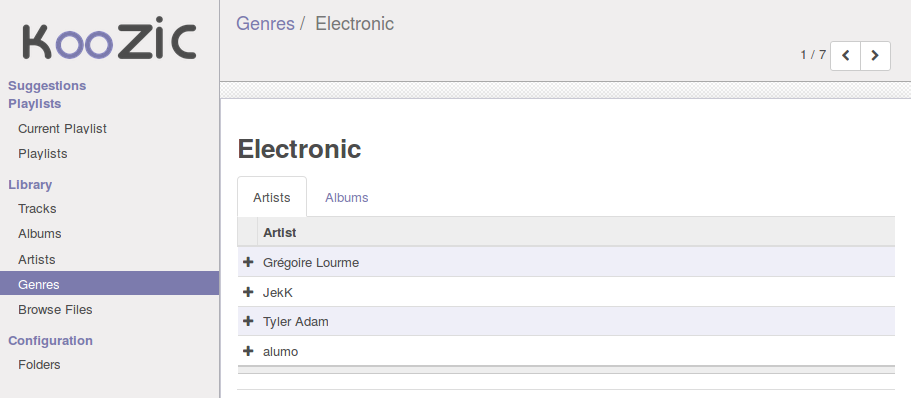Sort by the Artist column header
Screen dimensions: 911x398
pyautogui.click(x=279, y=232)
